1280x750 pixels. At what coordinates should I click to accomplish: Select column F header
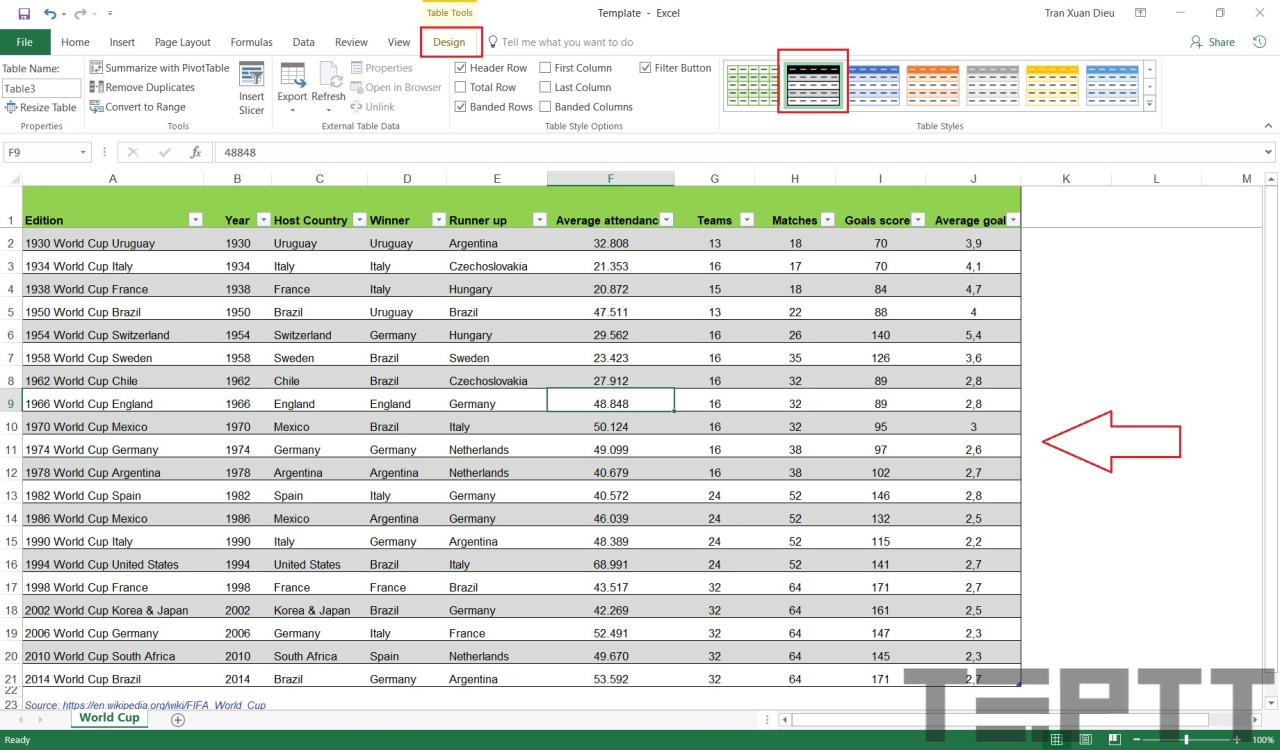(x=610, y=179)
